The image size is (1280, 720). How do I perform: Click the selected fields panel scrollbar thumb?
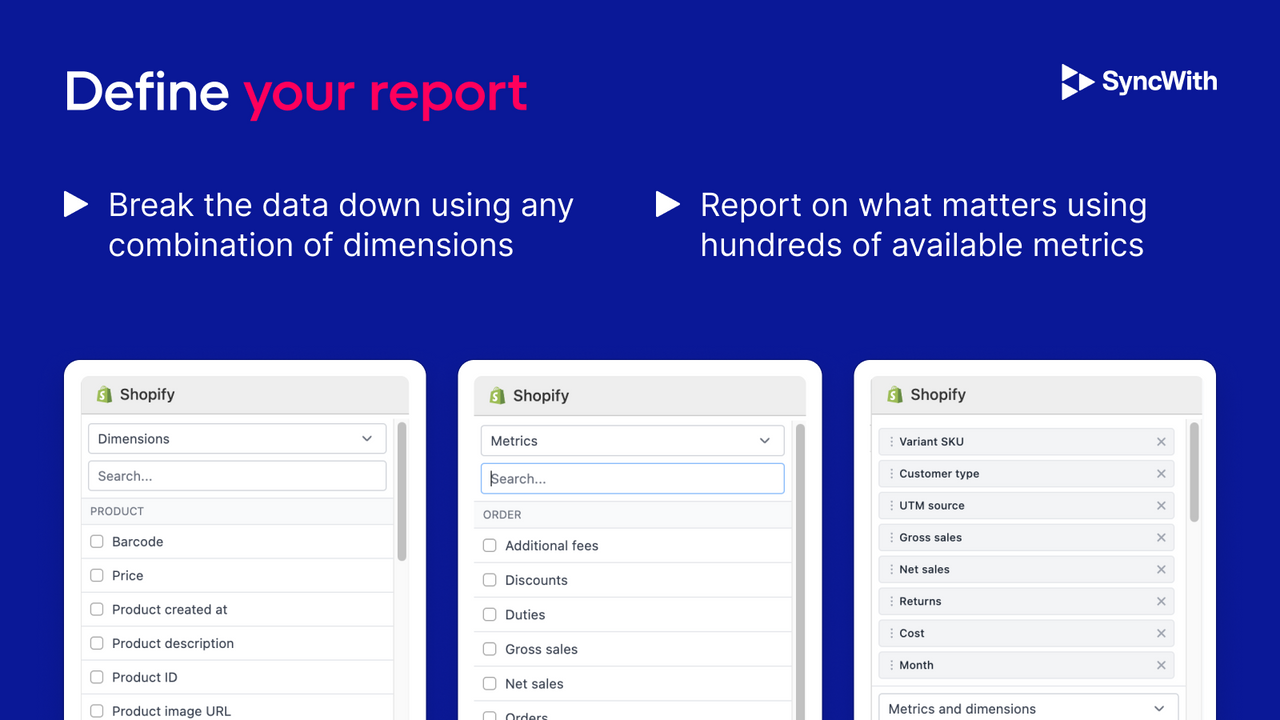[x=1194, y=472]
